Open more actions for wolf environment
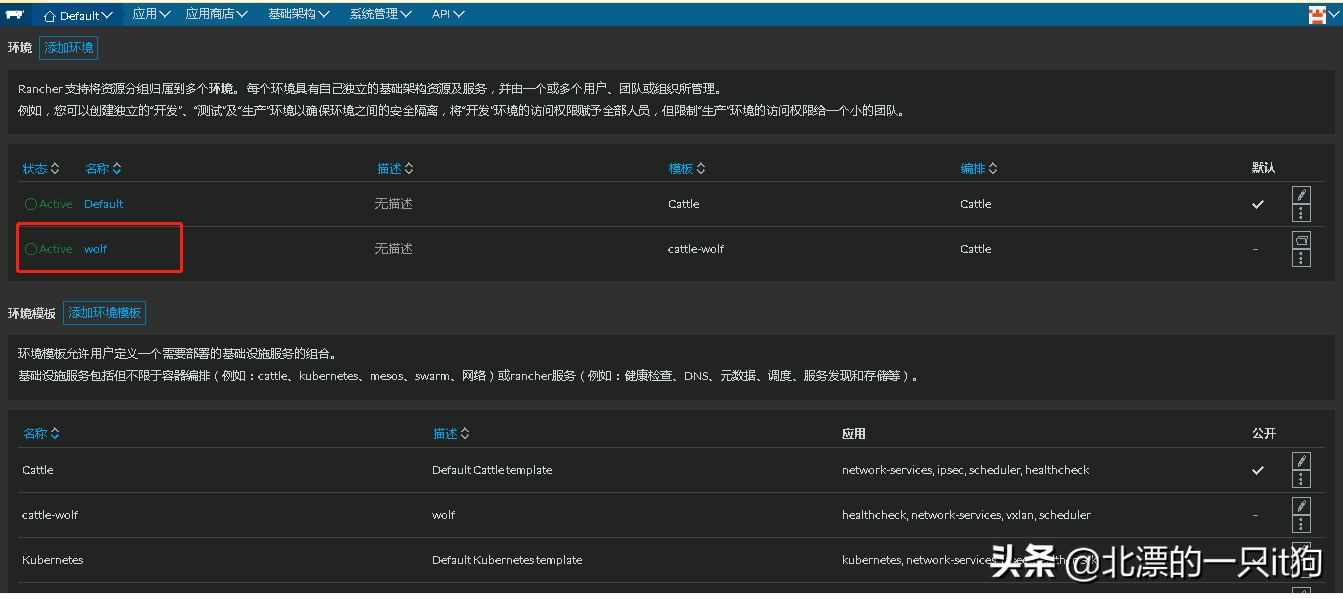Viewport: 1343px width, 599px height. [x=1300, y=258]
